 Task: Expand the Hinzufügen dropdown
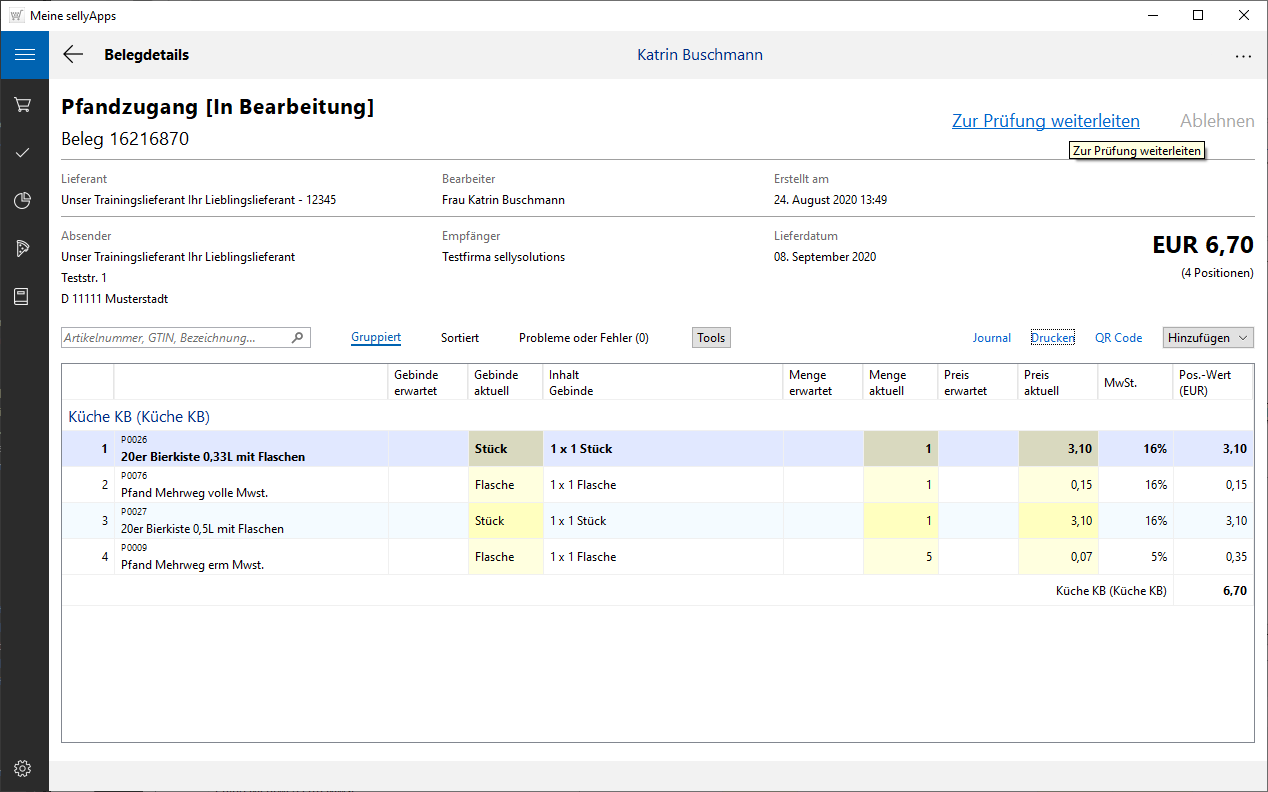click(x=1208, y=338)
